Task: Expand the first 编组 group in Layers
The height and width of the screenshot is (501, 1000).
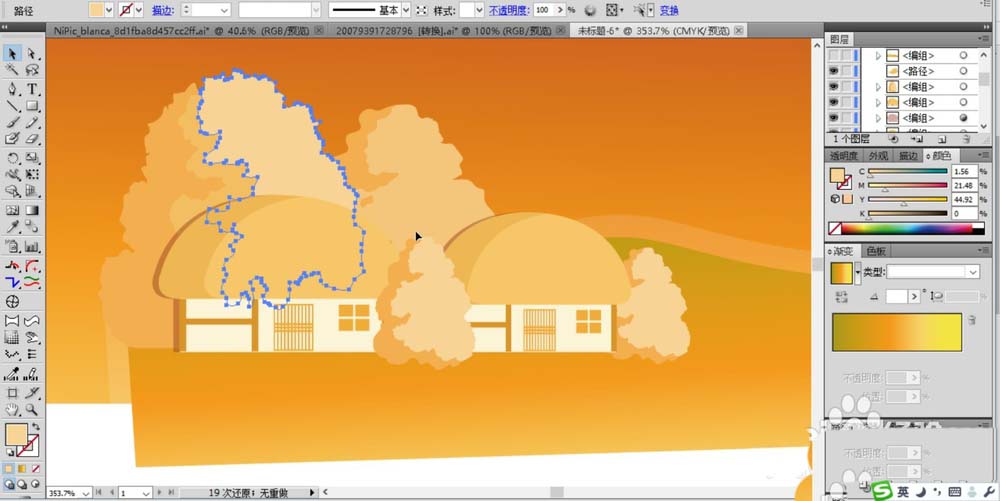Action: pos(879,57)
